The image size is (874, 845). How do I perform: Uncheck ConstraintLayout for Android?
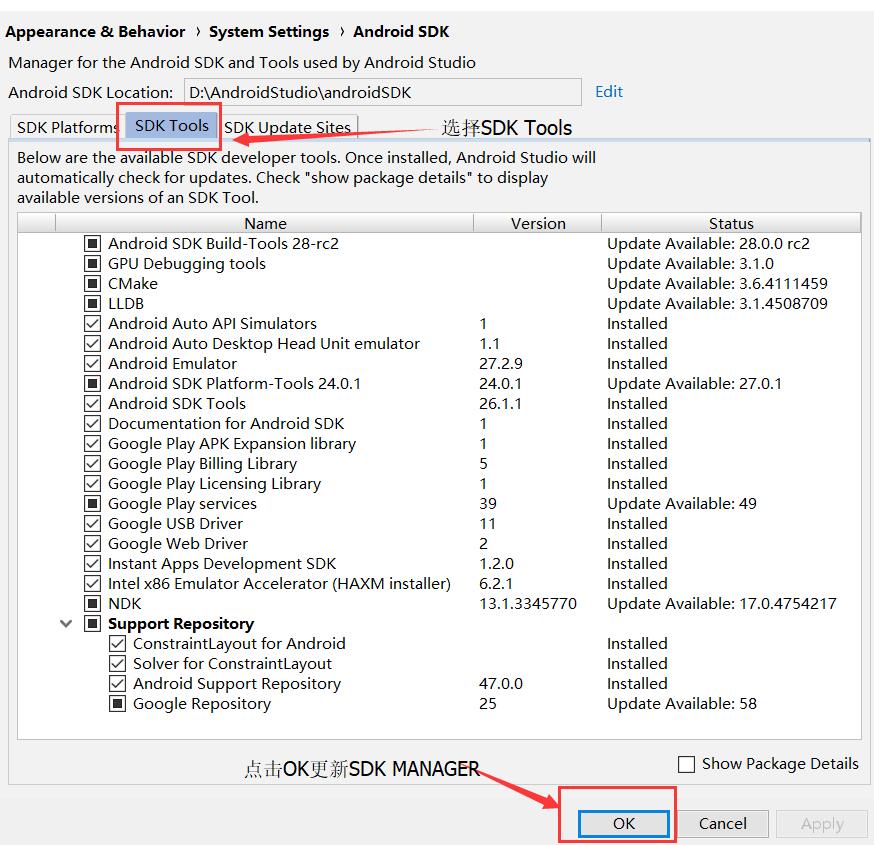(117, 644)
